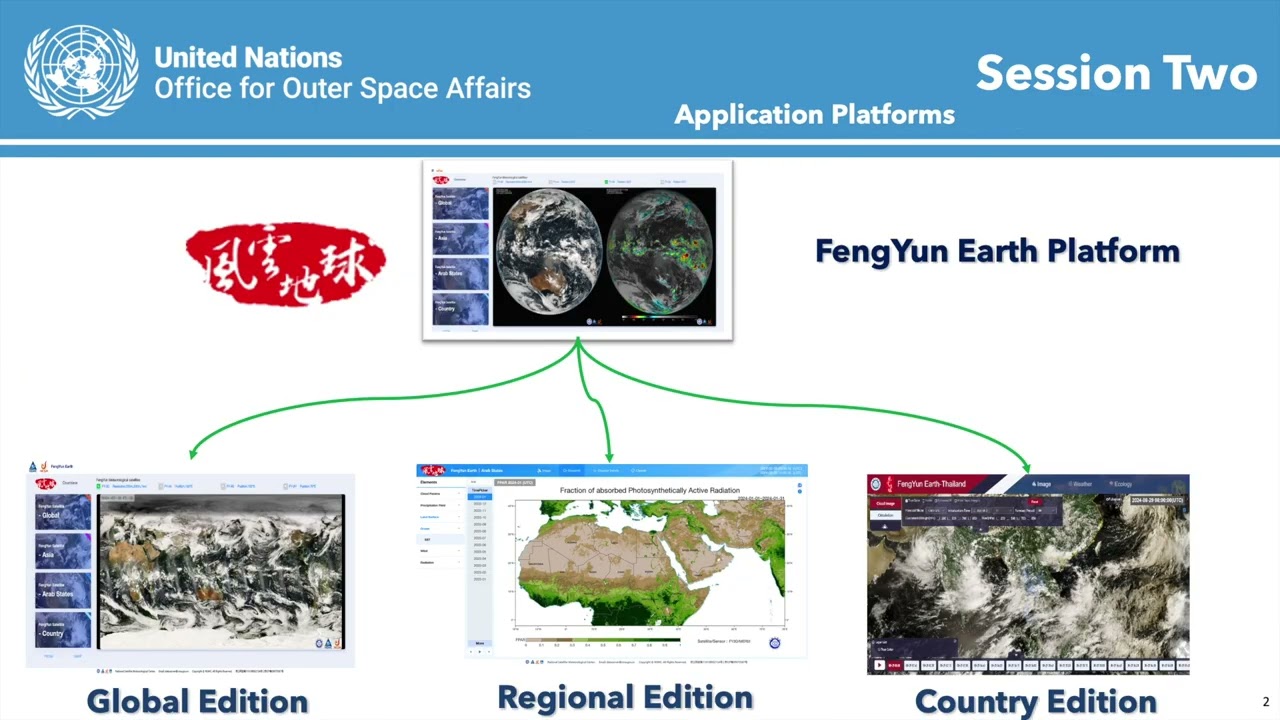The width and height of the screenshot is (1280, 720).
Task: Click the Thailand timeline play button
Action: pos(879,665)
